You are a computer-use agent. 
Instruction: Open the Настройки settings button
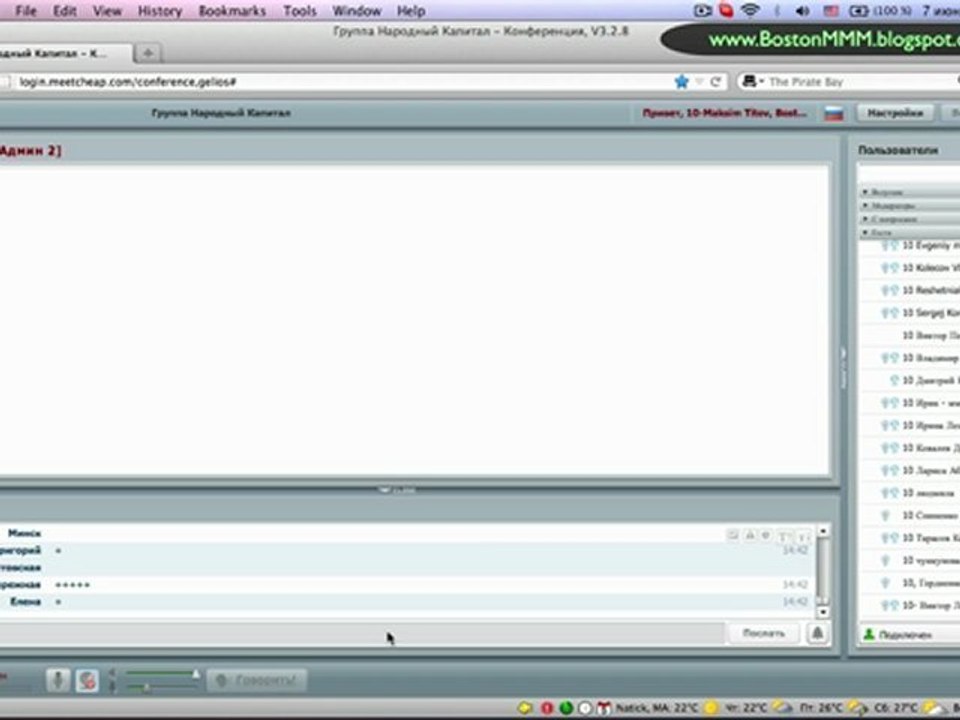point(894,113)
